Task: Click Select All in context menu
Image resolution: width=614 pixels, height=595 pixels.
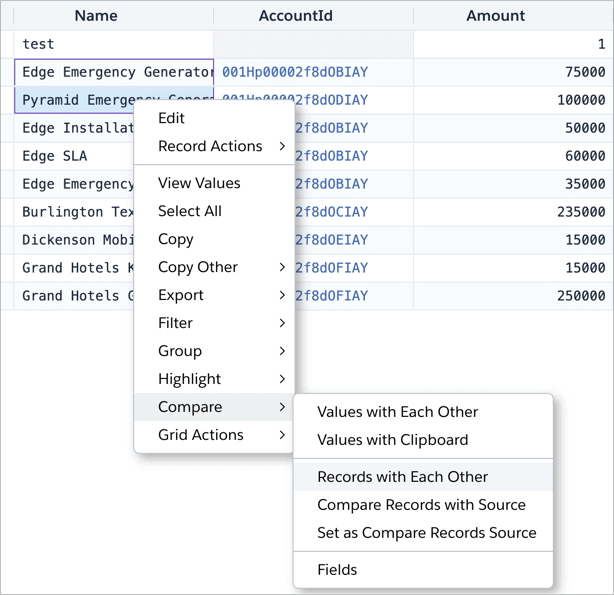Action: (x=190, y=211)
